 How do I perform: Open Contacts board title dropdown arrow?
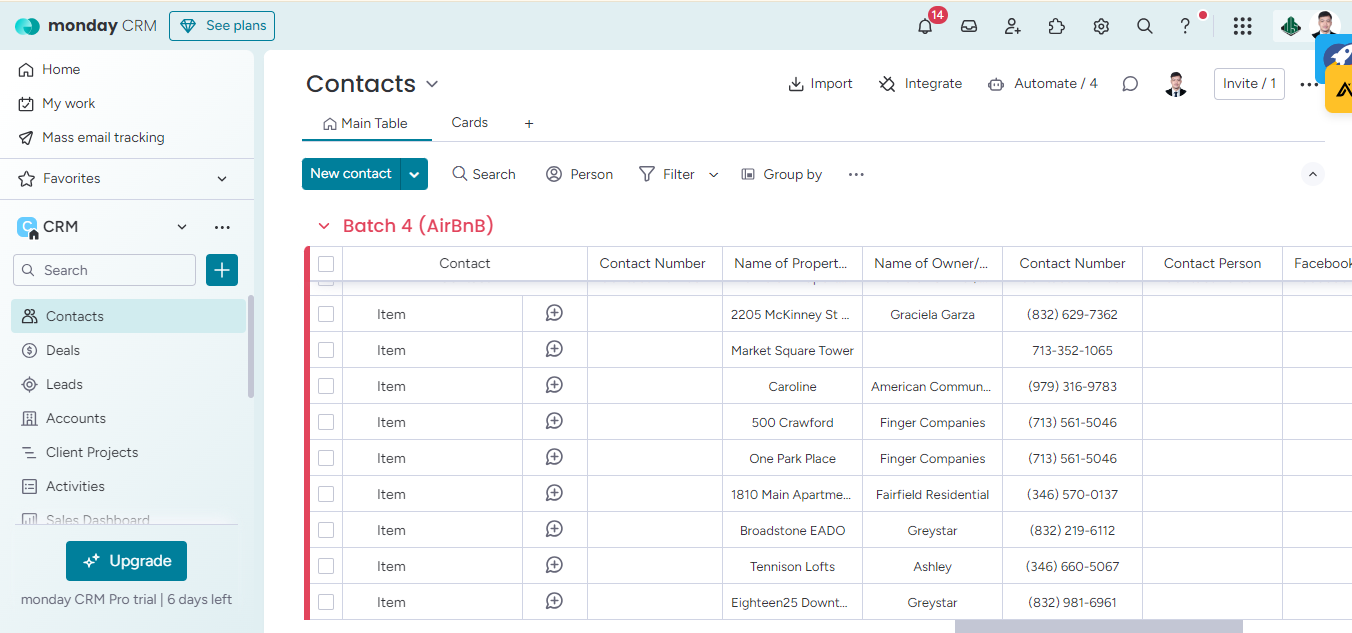(432, 84)
